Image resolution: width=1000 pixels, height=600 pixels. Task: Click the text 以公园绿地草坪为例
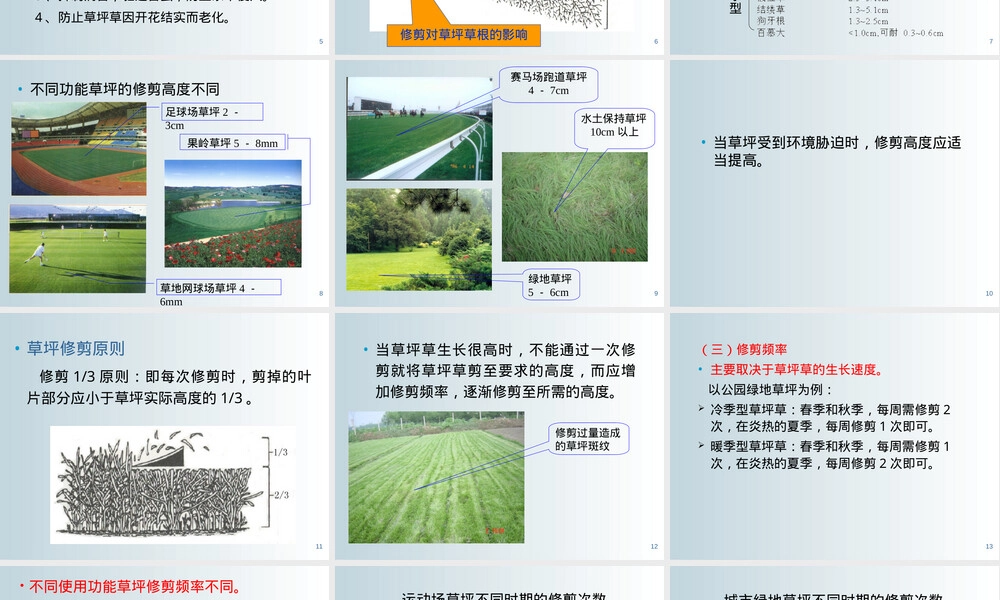tap(770, 389)
